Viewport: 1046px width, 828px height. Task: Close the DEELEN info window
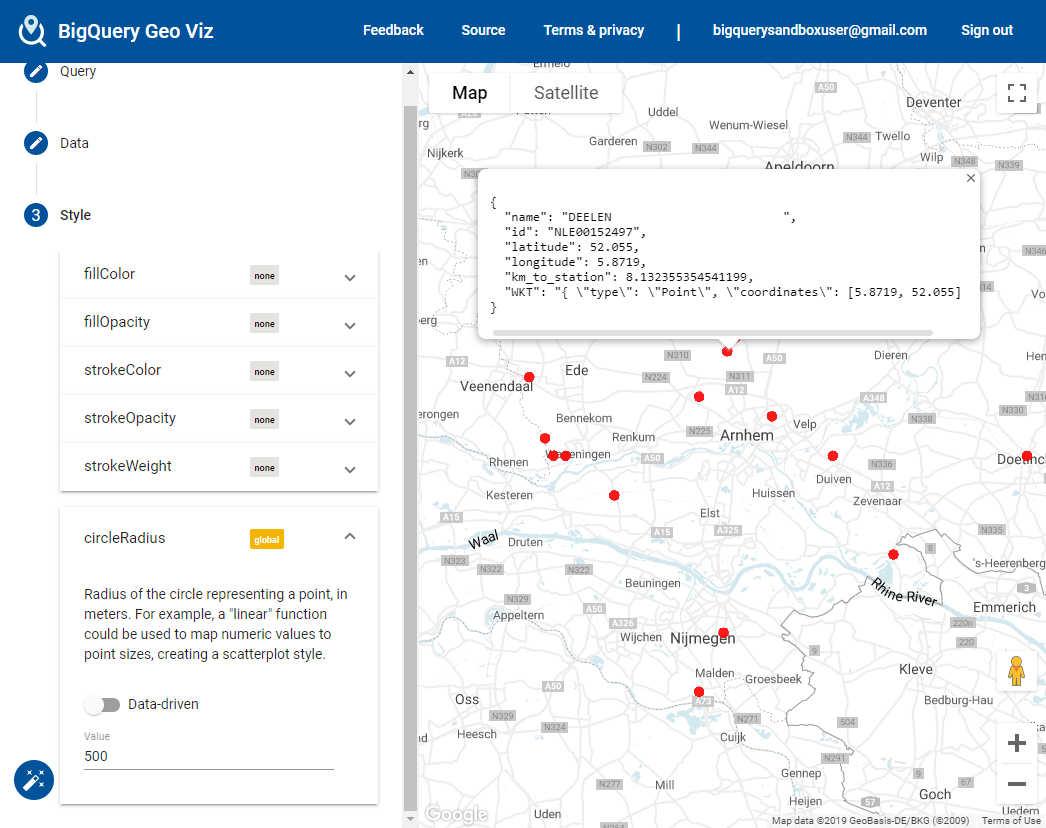[x=971, y=178]
